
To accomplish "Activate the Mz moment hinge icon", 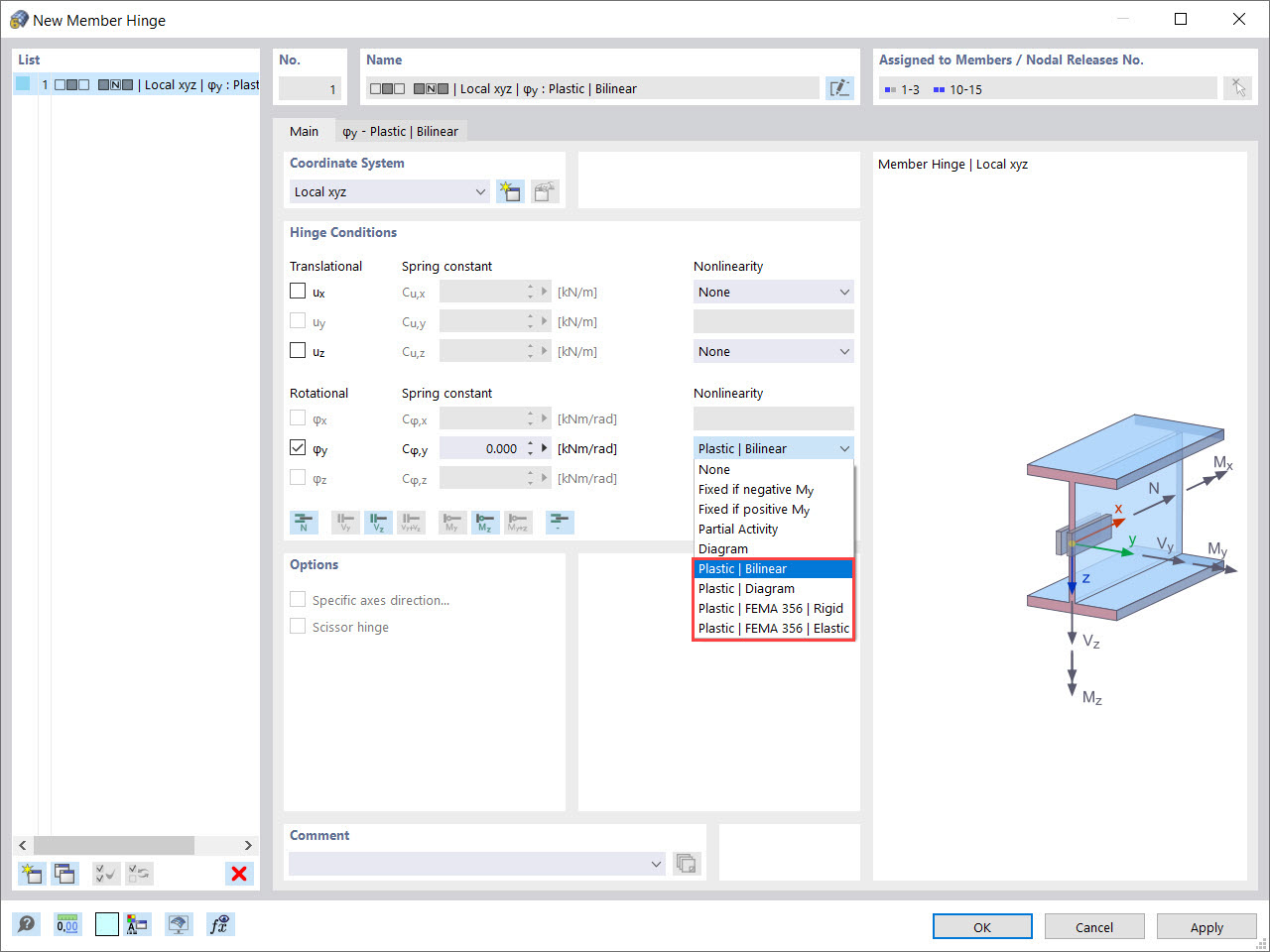I will (x=487, y=522).
